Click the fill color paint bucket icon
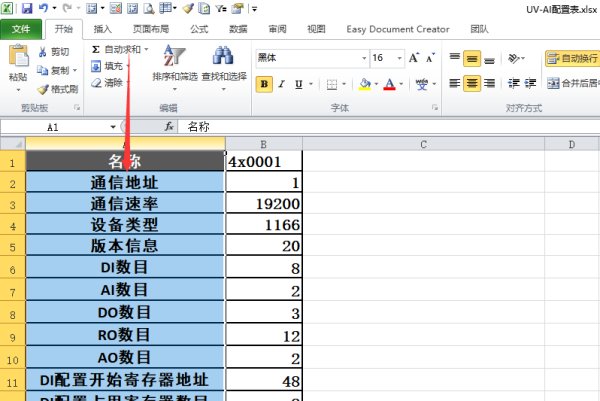 (x=365, y=84)
